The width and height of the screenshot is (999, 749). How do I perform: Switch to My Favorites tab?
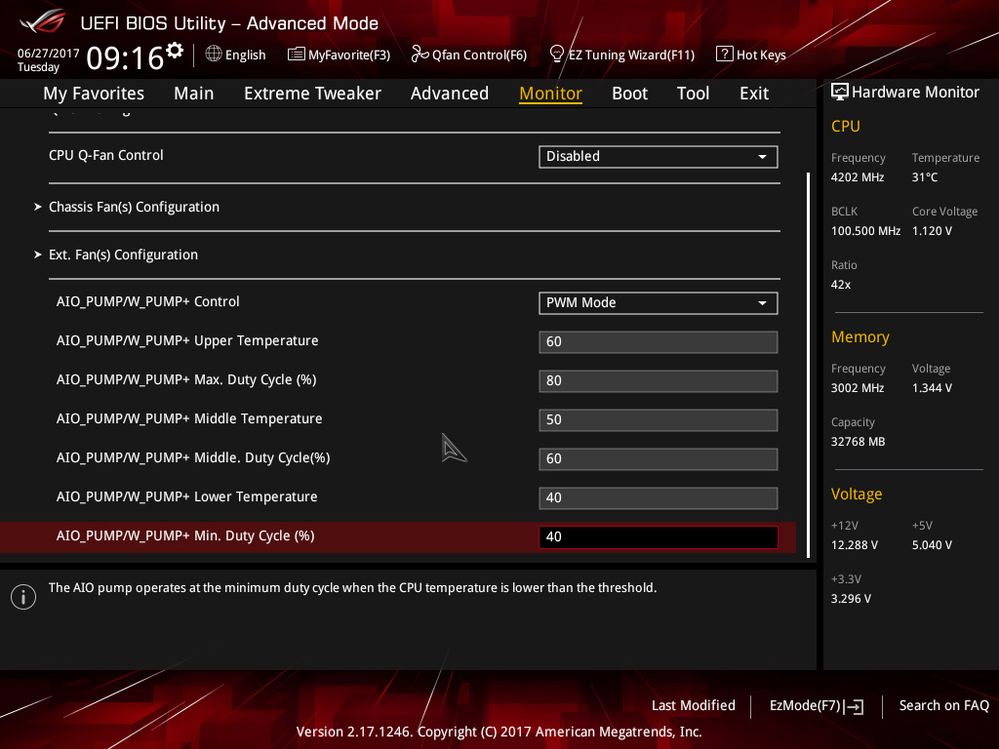pyautogui.click(x=94, y=93)
